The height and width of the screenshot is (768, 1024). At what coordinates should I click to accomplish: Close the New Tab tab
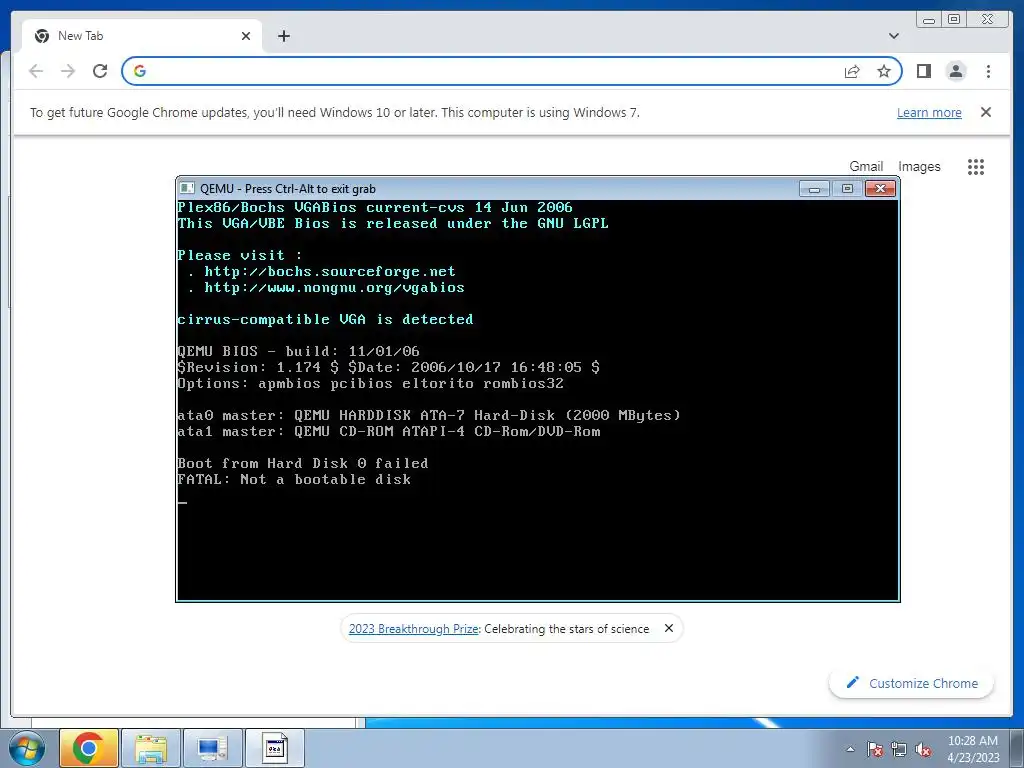pos(246,36)
